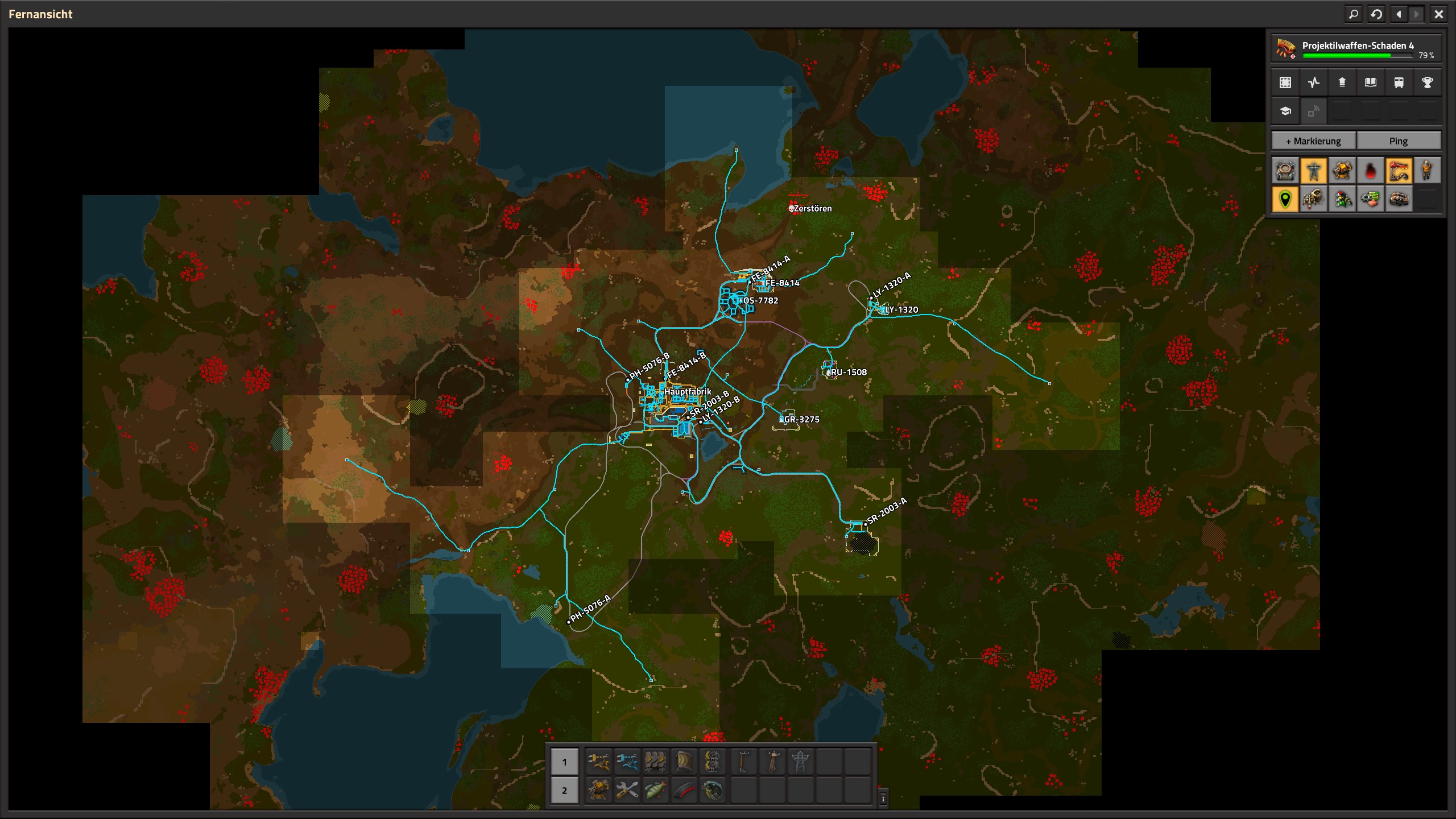The width and height of the screenshot is (1456, 819).
Task: Toggle enemy spawner overlay
Action: (1314, 199)
